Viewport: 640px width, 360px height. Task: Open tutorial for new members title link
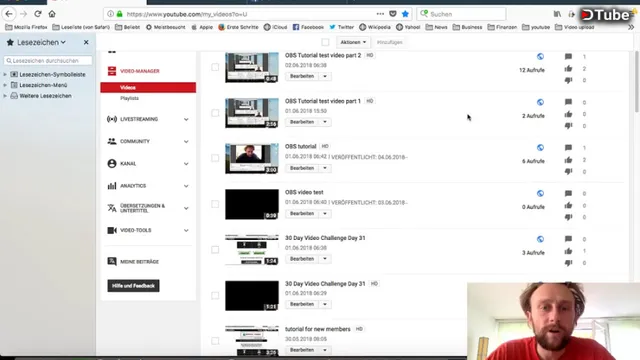[x=318, y=329]
